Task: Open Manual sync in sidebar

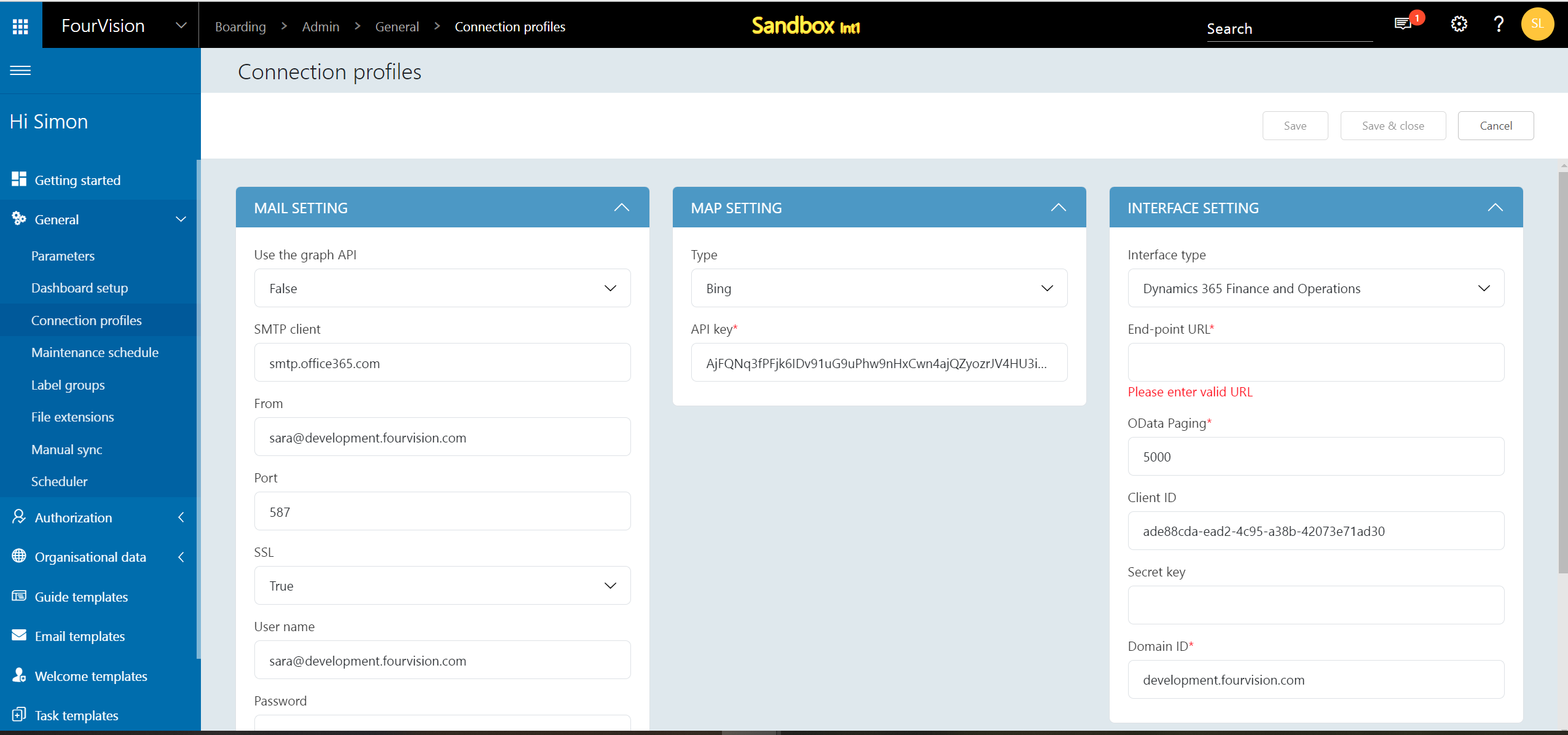Action: point(67,449)
